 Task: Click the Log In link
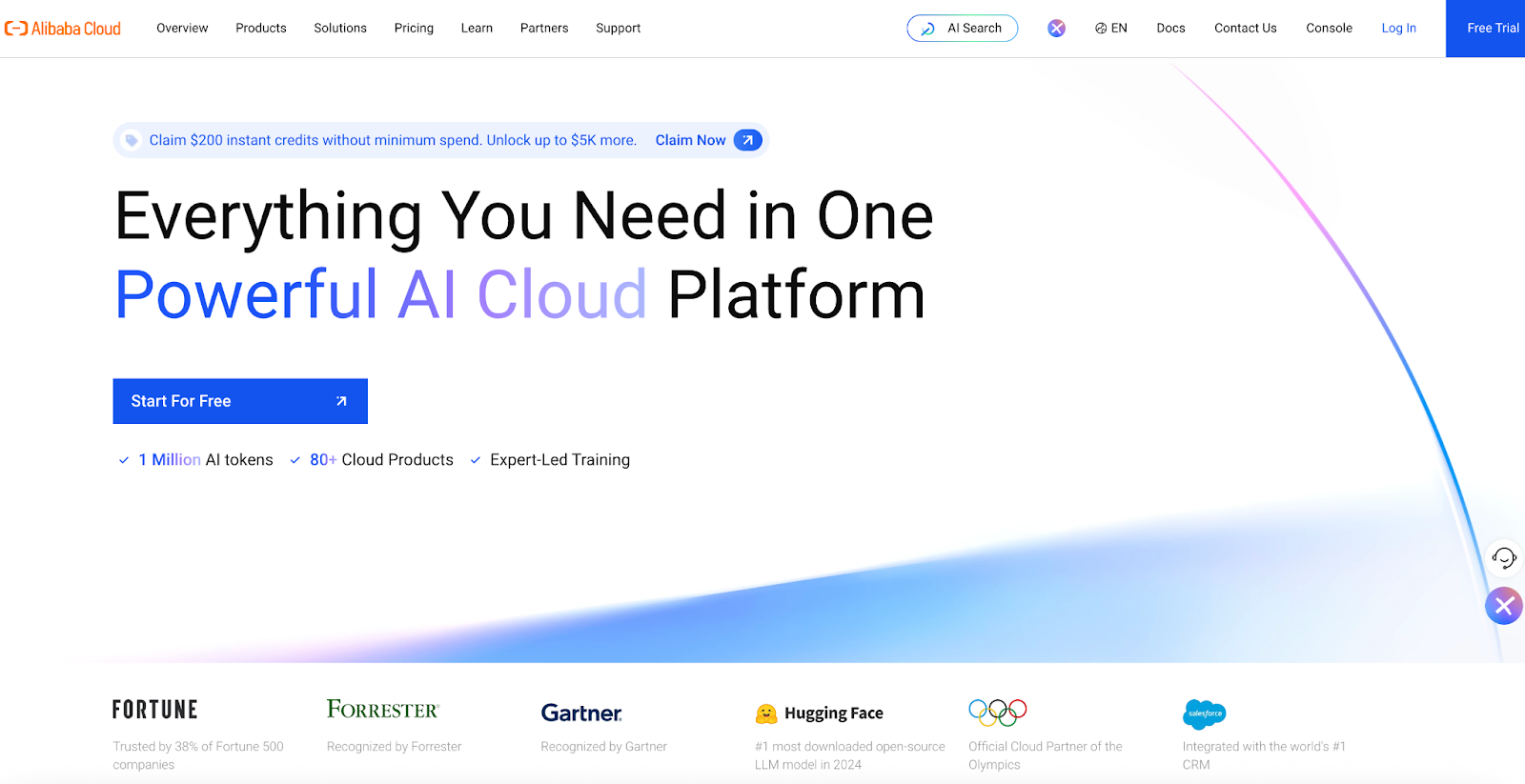[x=1398, y=29]
